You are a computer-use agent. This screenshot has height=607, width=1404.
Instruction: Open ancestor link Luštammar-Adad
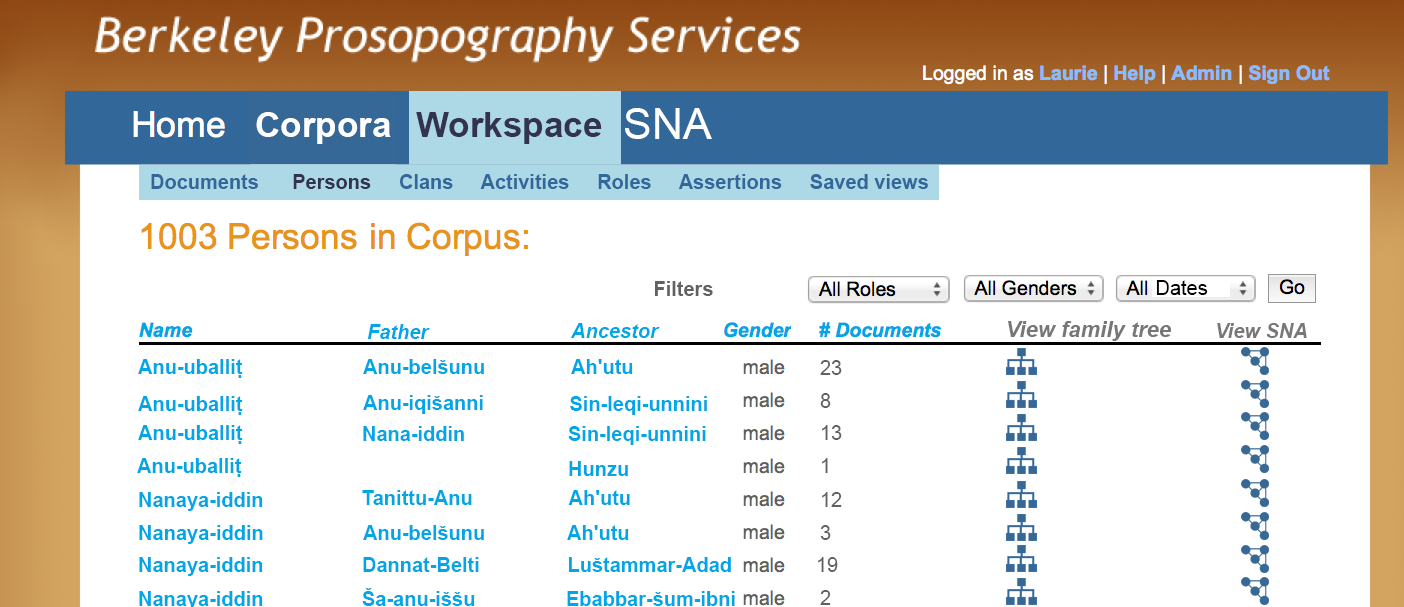click(x=650, y=565)
